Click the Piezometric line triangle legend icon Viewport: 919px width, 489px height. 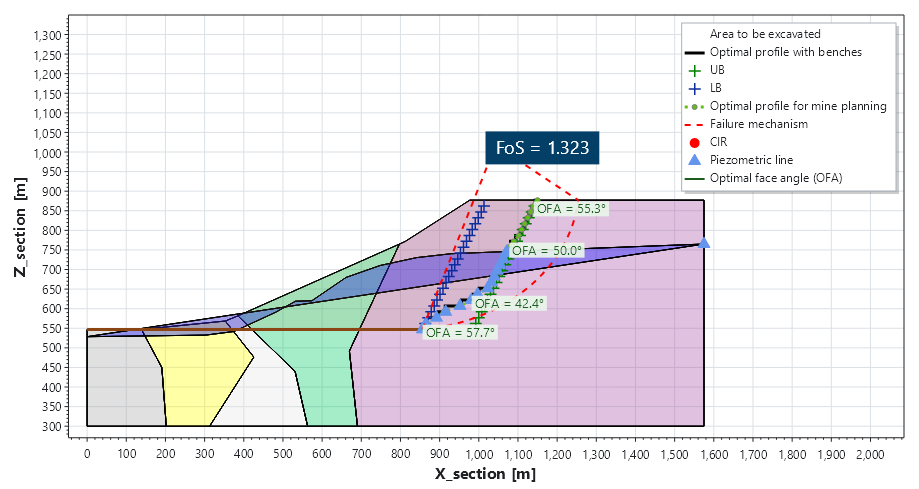coord(695,159)
